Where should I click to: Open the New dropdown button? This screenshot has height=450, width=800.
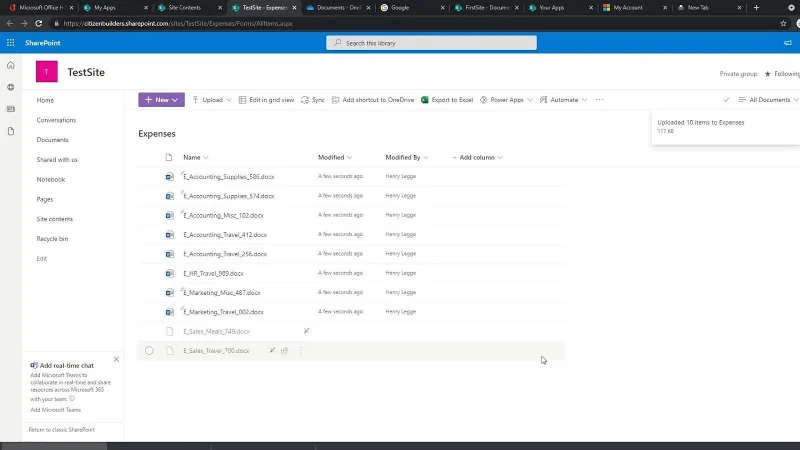tap(161, 100)
